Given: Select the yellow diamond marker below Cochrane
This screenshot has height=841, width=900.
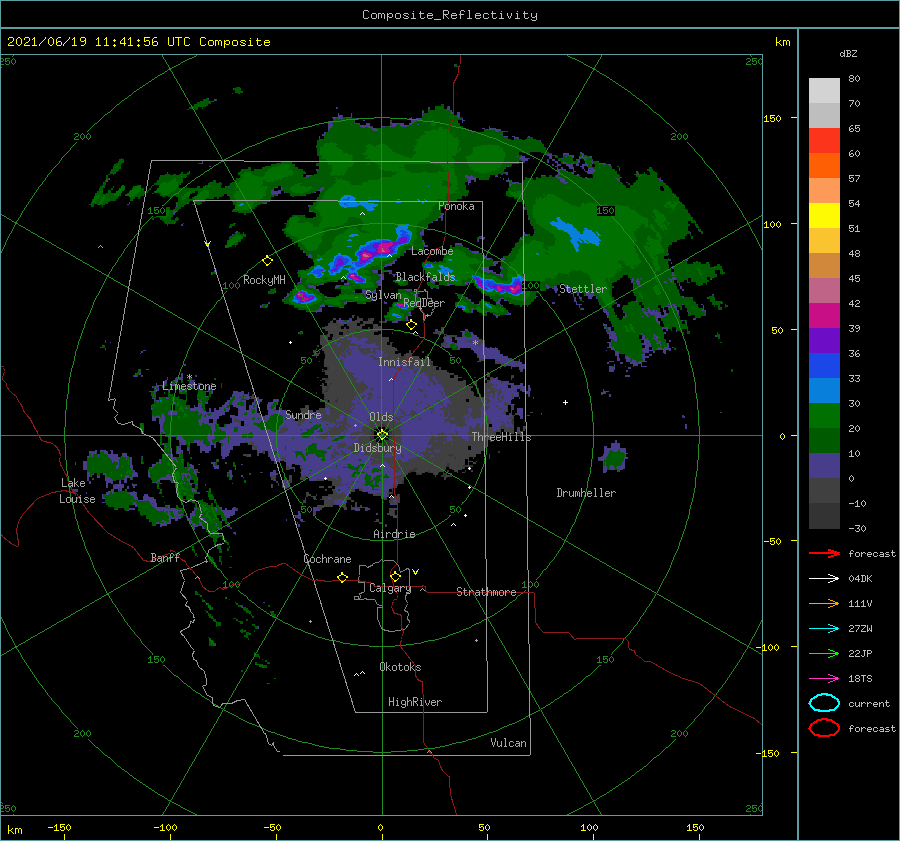Looking at the screenshot, I should (x=342, y=577).
